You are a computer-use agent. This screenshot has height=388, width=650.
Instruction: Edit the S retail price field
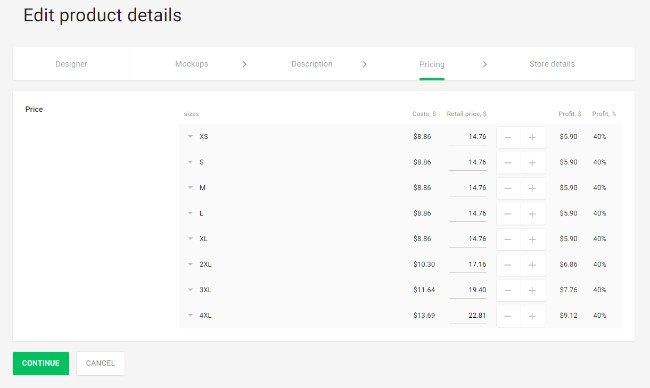[x=468, y=162]
